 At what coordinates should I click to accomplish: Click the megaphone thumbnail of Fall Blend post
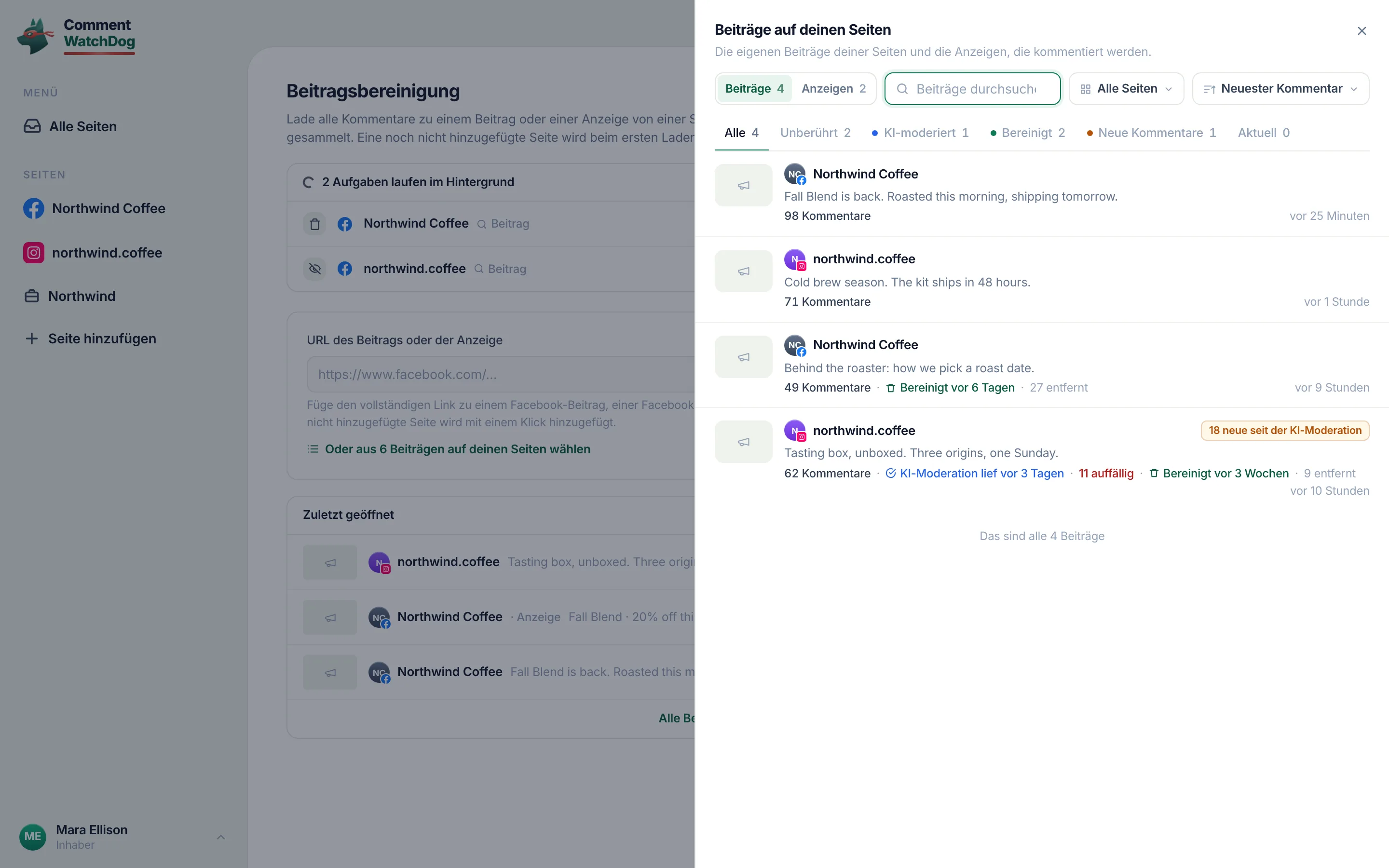(x=743, y=186)
